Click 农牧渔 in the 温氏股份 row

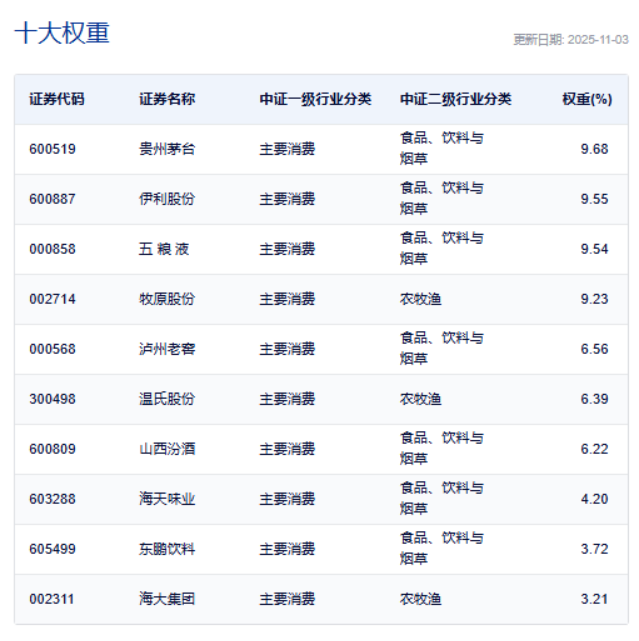[x=421, y=399]
